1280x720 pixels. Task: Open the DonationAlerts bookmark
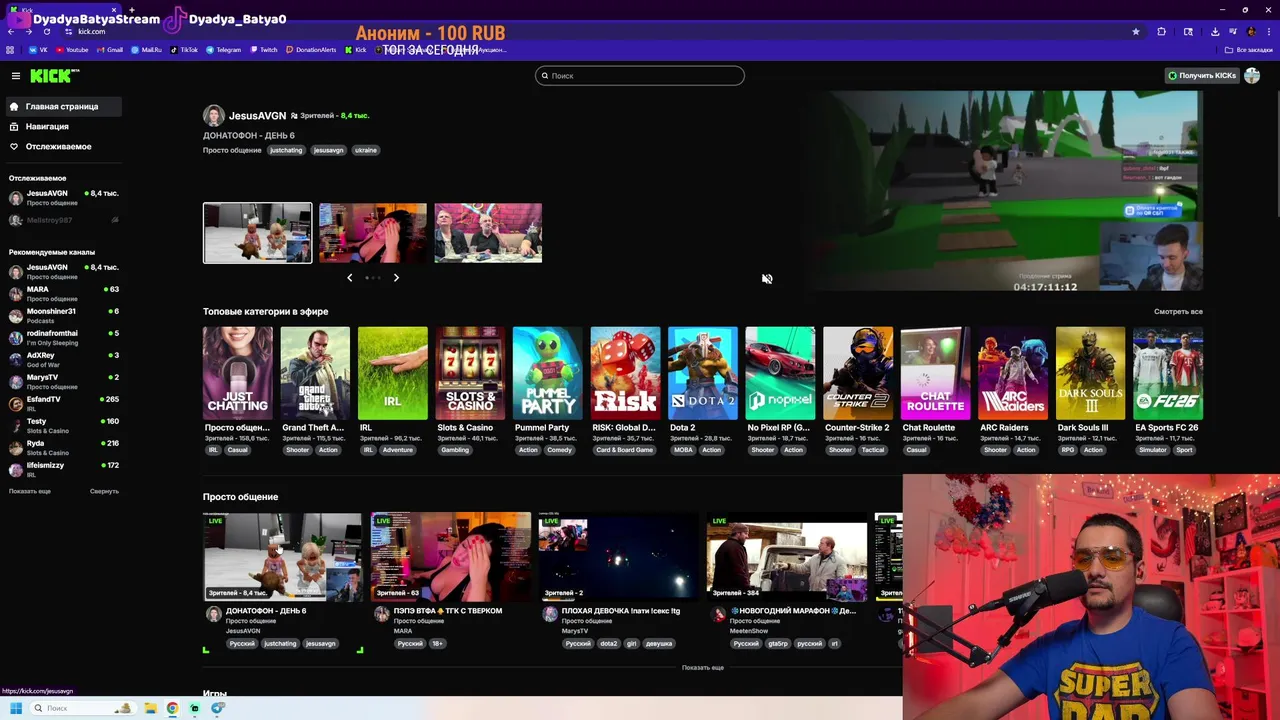[x=311, y=50]
